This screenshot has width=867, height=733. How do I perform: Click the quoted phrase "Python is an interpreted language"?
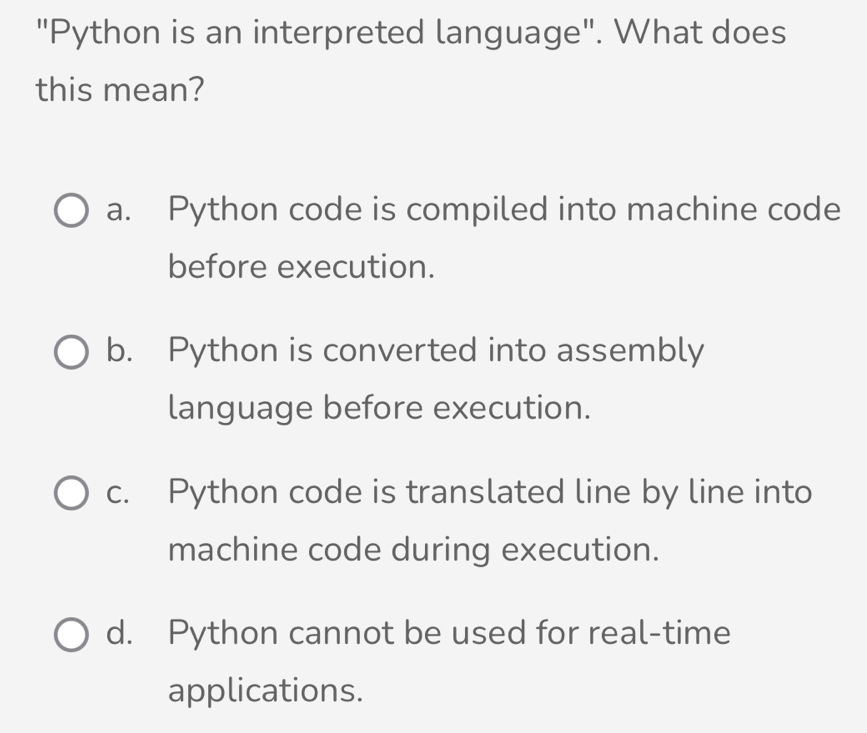[x=316, y=33]
